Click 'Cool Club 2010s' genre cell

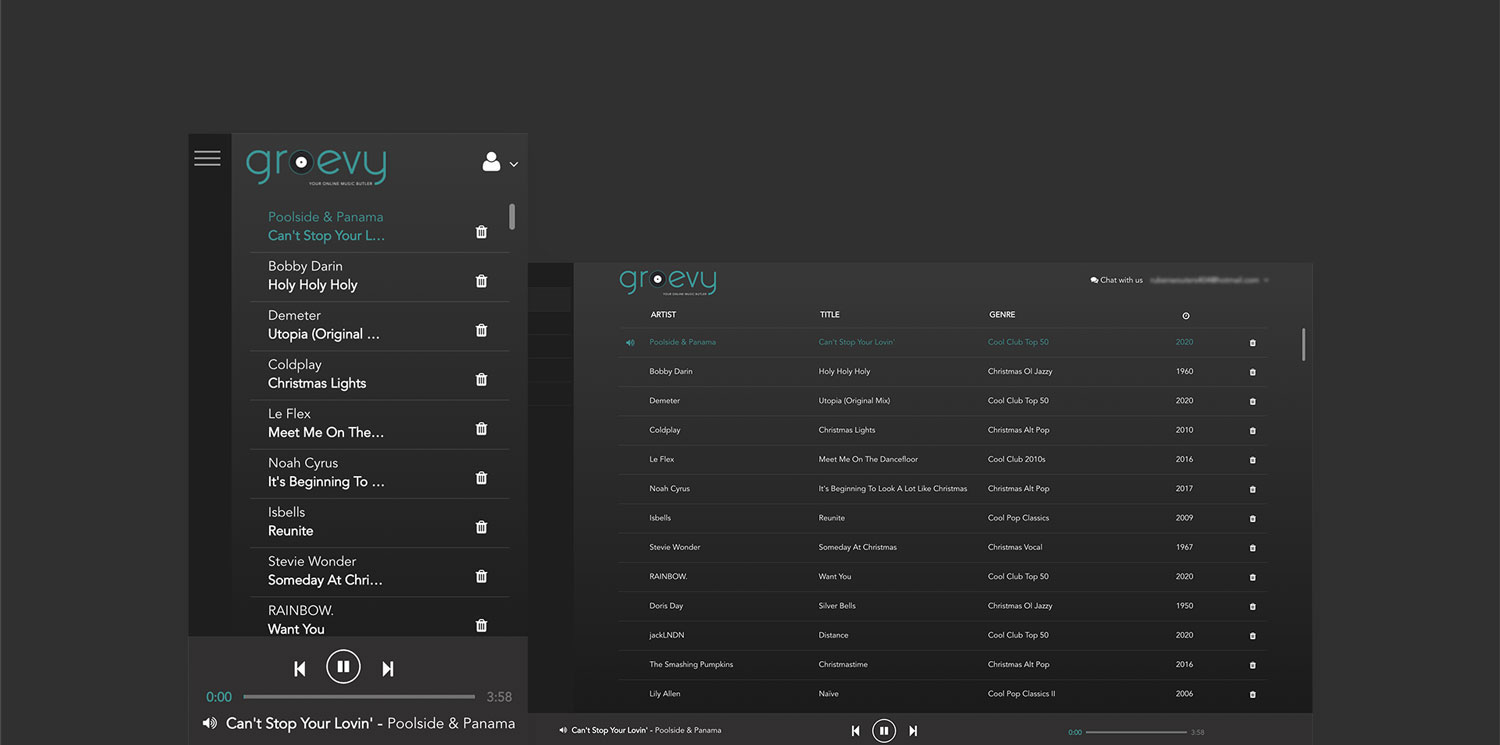pos(1016,459)
